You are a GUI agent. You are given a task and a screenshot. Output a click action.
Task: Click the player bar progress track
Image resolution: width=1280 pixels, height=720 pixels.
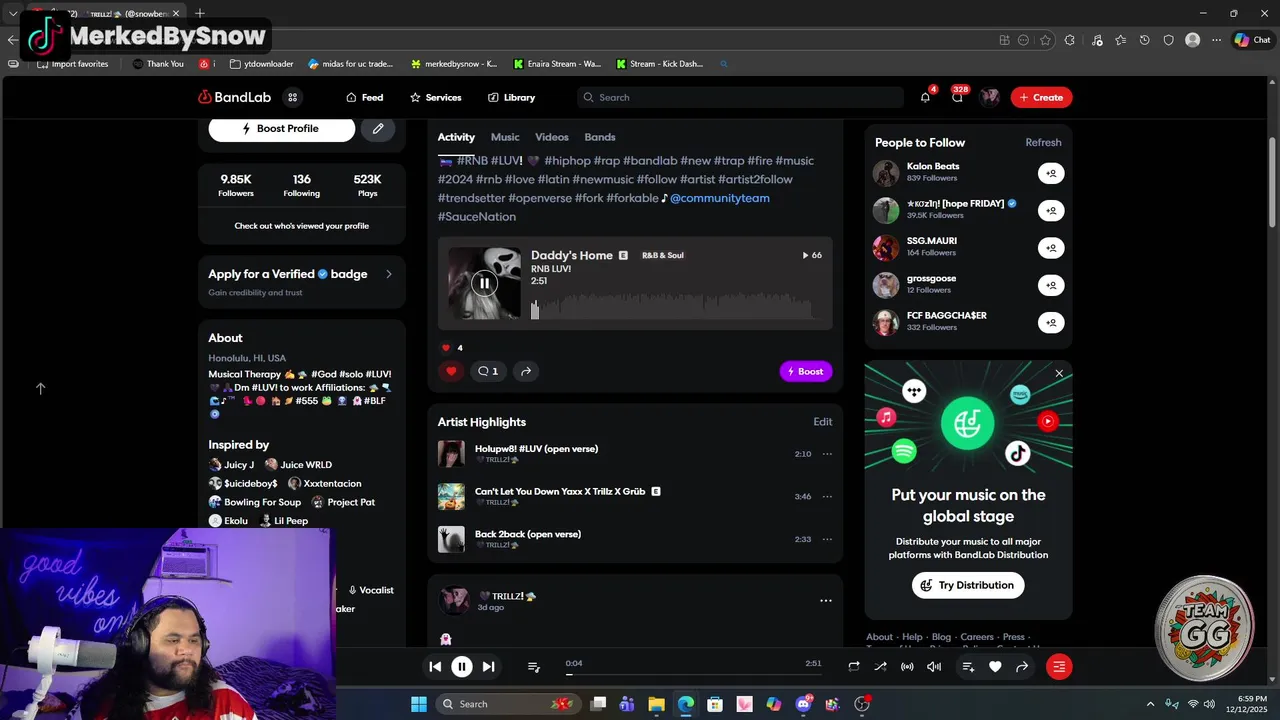tap(695, 675)
